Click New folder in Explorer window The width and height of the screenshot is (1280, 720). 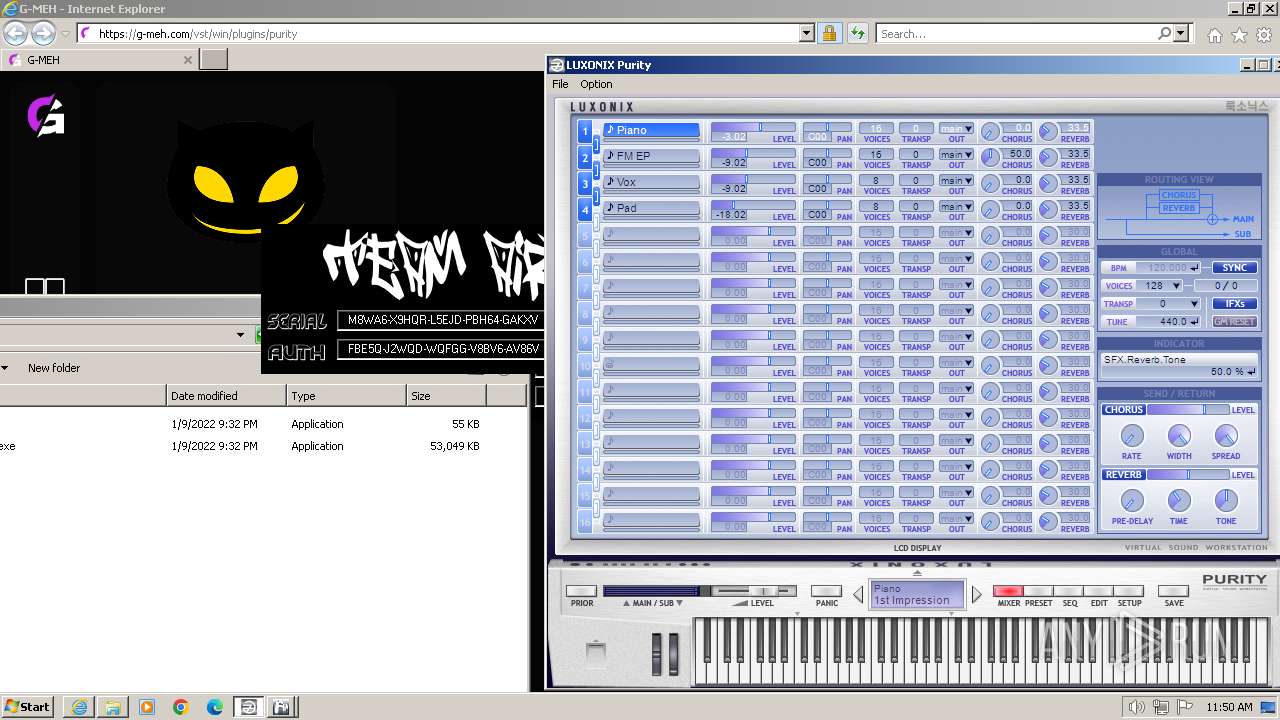pyautogui.click(x=54, y=368)
